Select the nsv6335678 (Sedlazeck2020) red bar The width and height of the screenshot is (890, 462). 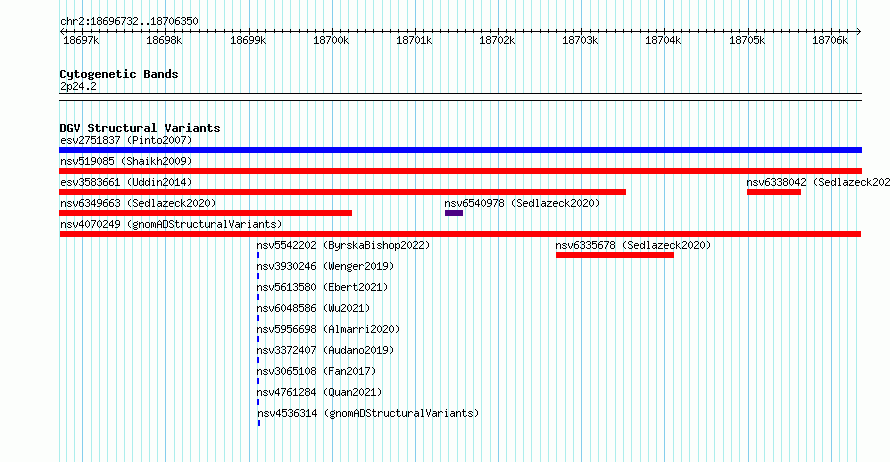coord(615,255)
